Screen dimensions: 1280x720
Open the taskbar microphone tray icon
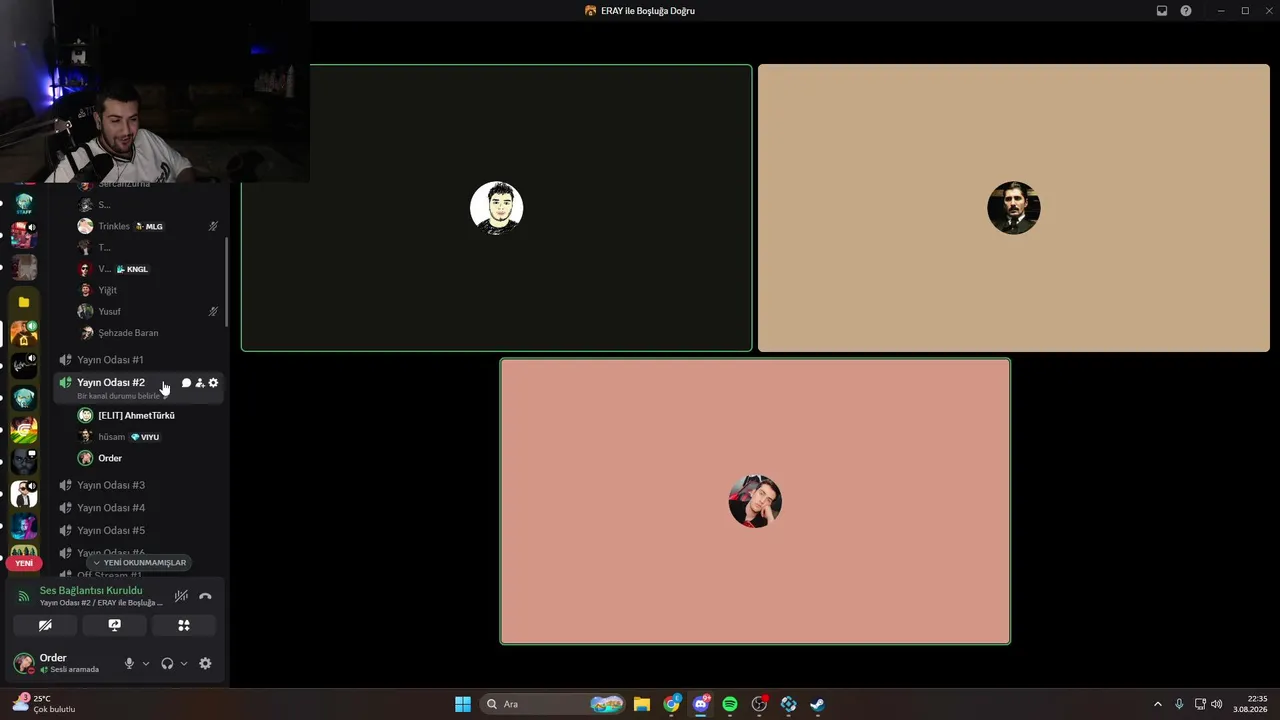1180,704
